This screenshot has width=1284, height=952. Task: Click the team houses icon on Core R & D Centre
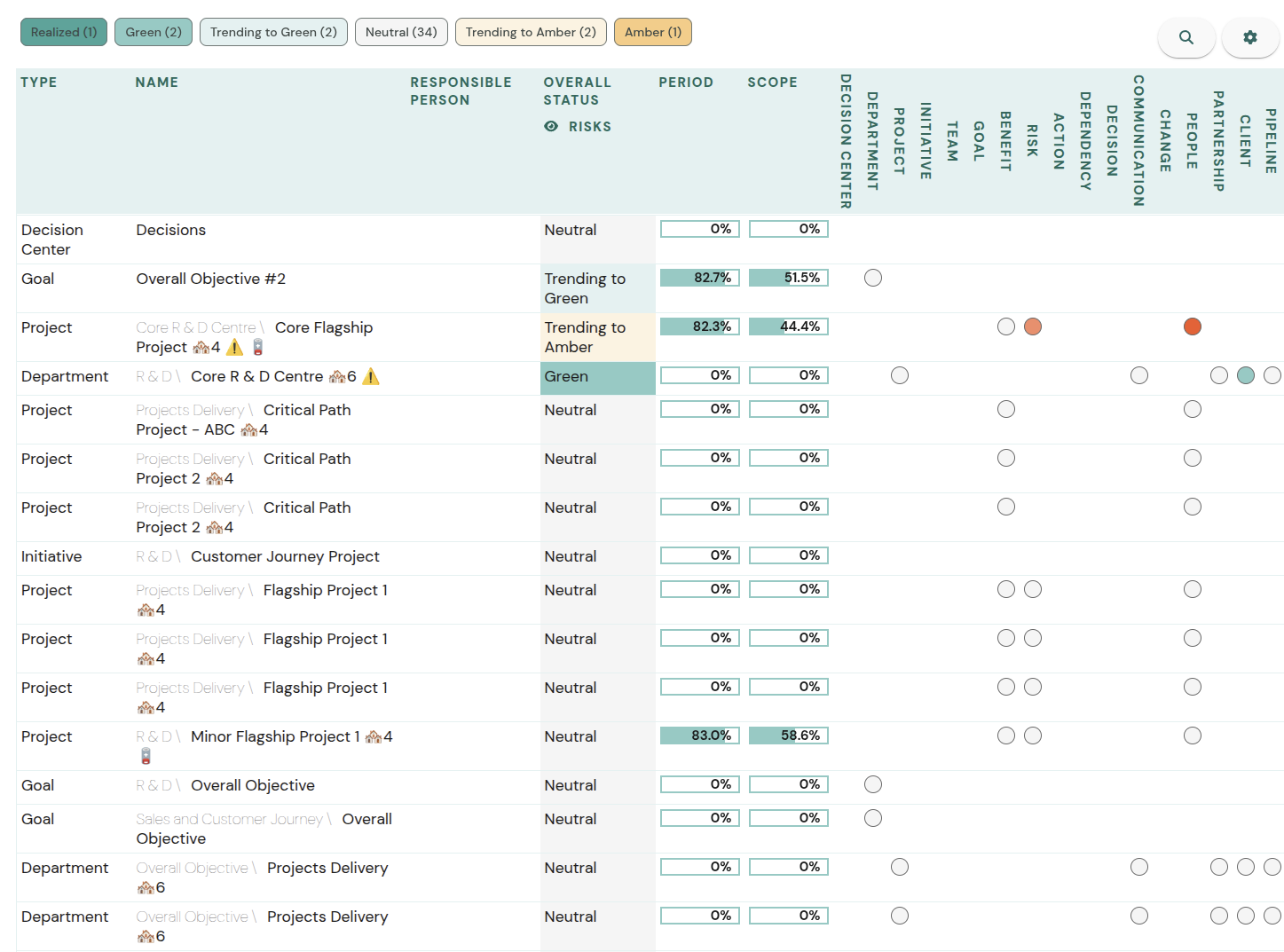[x=337, y=376]
